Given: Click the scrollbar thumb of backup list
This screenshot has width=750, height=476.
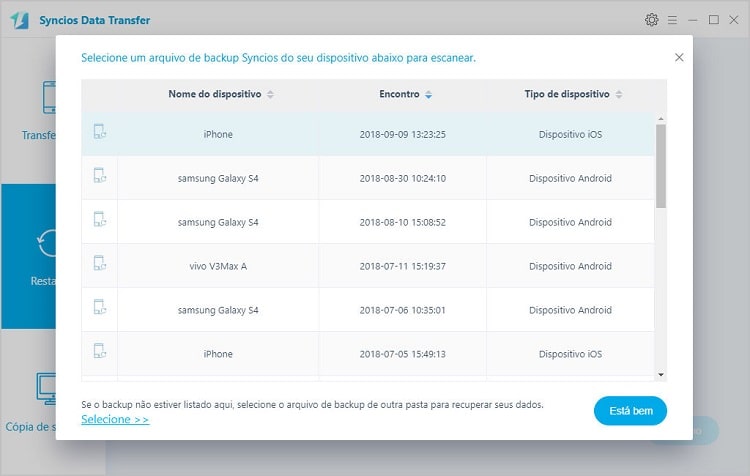Looking at the screenshot, I should [661, 166].
